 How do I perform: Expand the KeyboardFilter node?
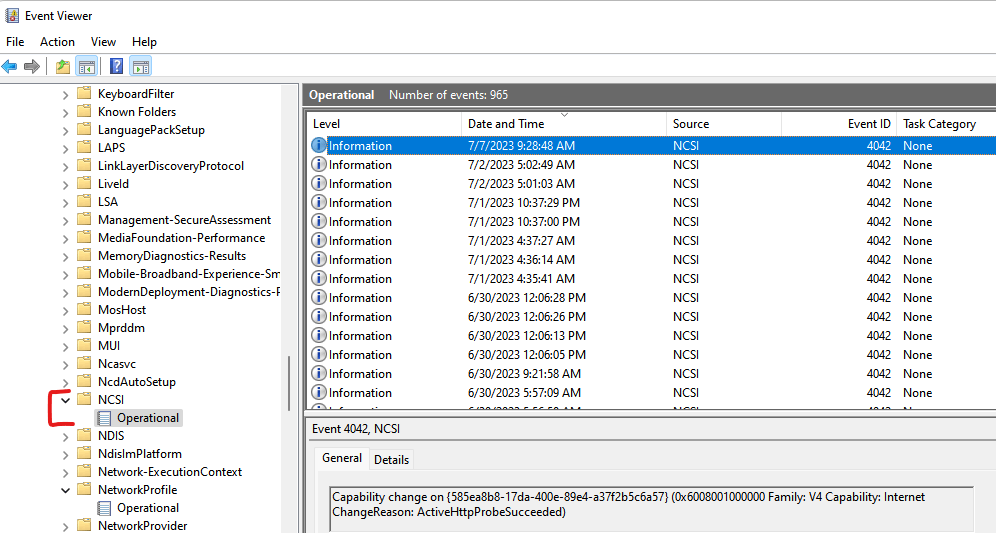[65, 95]
